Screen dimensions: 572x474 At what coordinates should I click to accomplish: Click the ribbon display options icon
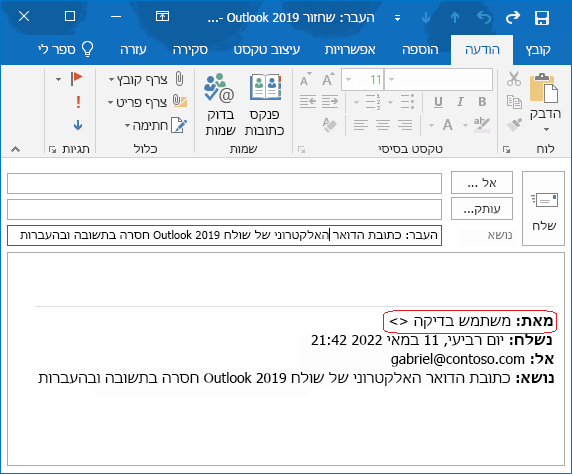tap(162, 16)
